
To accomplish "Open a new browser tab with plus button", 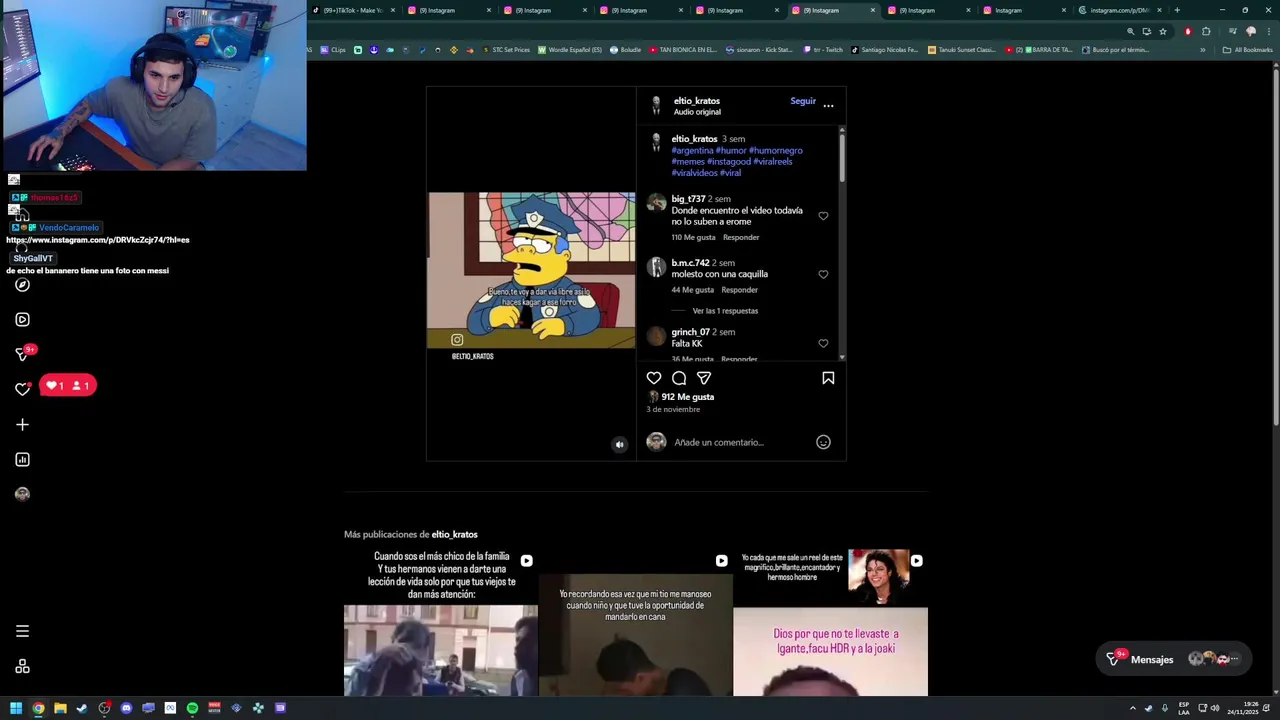I will (x=1177, y=10).
